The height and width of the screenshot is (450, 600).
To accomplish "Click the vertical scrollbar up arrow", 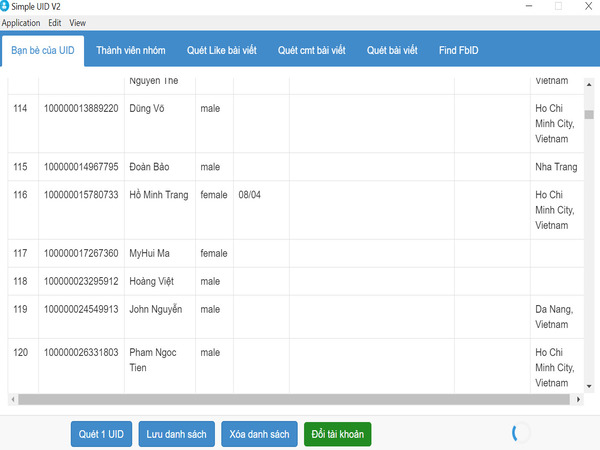I will tap(589, 84).
